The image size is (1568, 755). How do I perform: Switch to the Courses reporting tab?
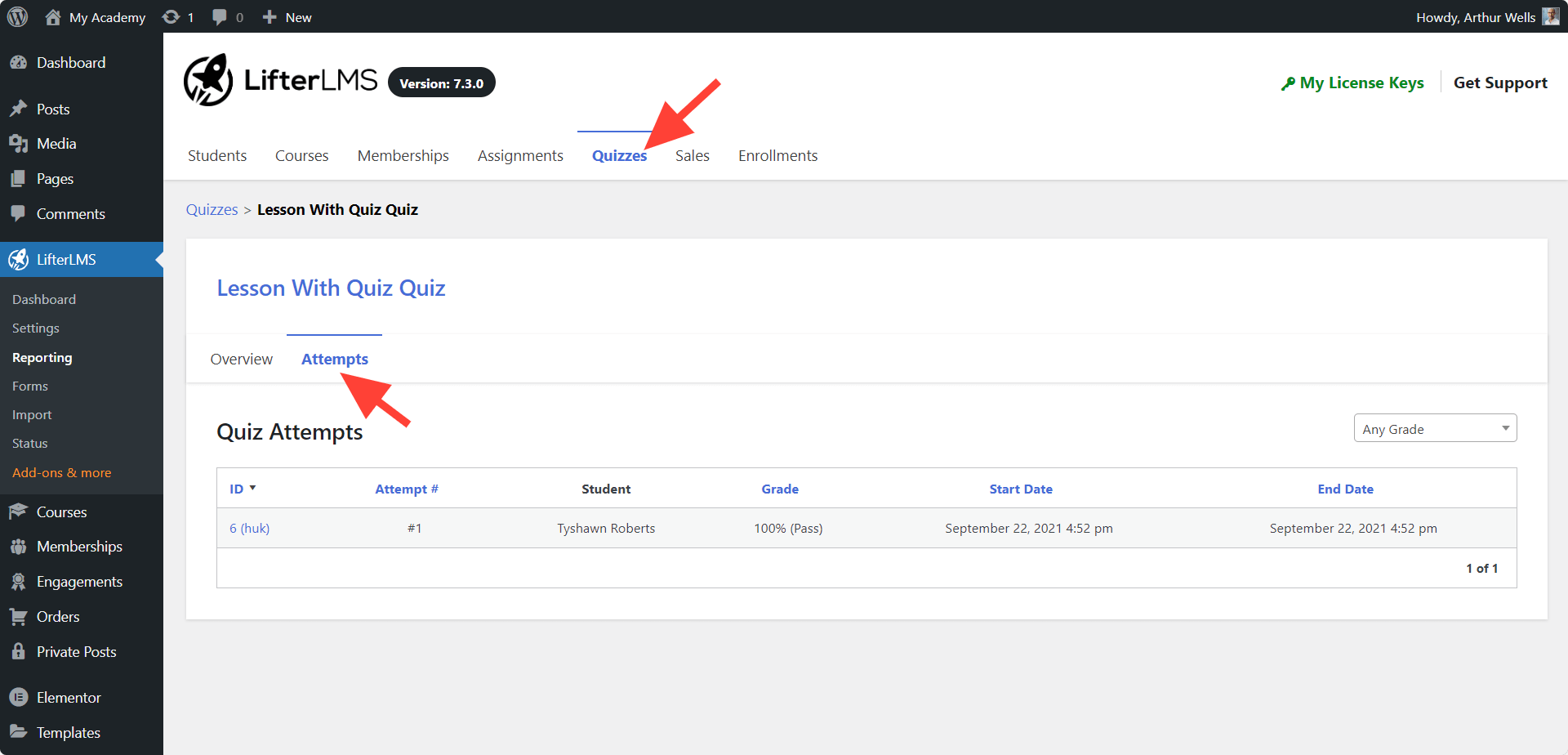(x=301, y=155)
